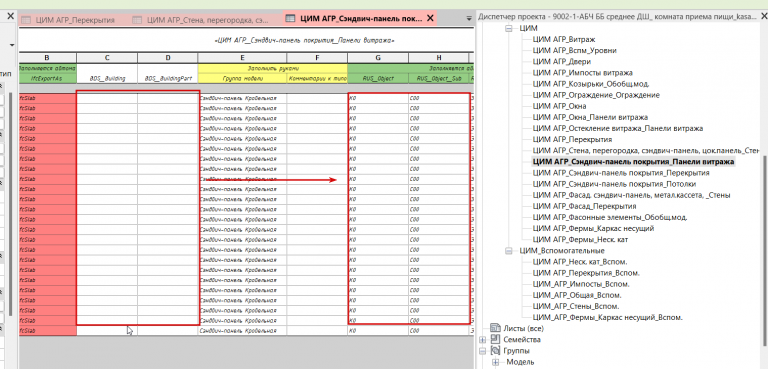Select column D header in the schedule
The height and width of the screenshot is (369, 768).
(x=168, y=58)
